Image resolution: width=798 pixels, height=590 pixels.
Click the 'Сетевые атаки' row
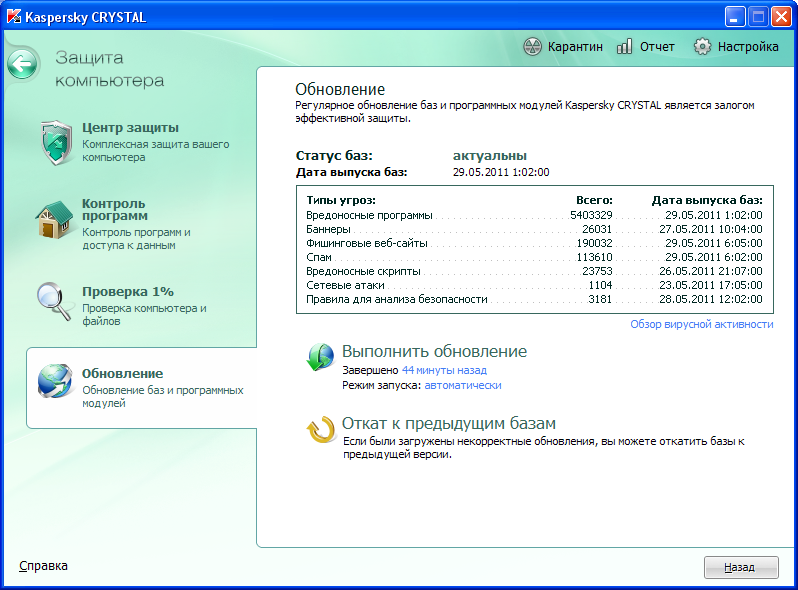[x=534, y=285]
